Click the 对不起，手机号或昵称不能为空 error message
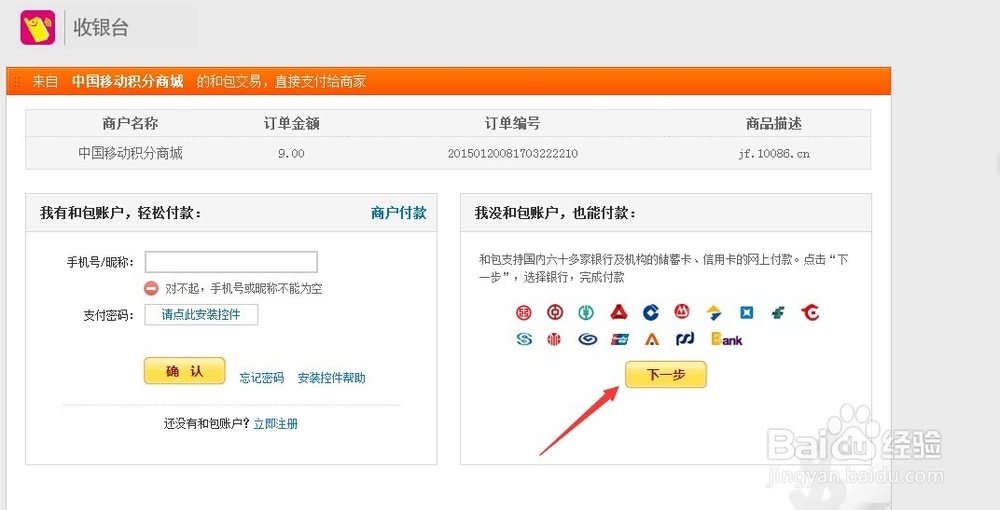Image resolution: width=1000 pixels, height=510 pixels. [244, 289]
